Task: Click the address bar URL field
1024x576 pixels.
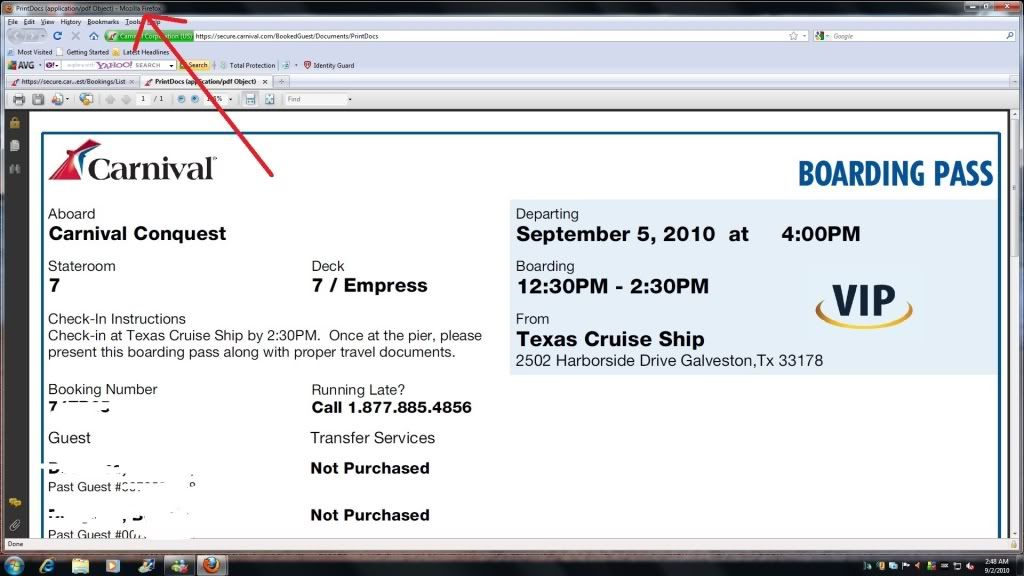Action: click(490, 36)
